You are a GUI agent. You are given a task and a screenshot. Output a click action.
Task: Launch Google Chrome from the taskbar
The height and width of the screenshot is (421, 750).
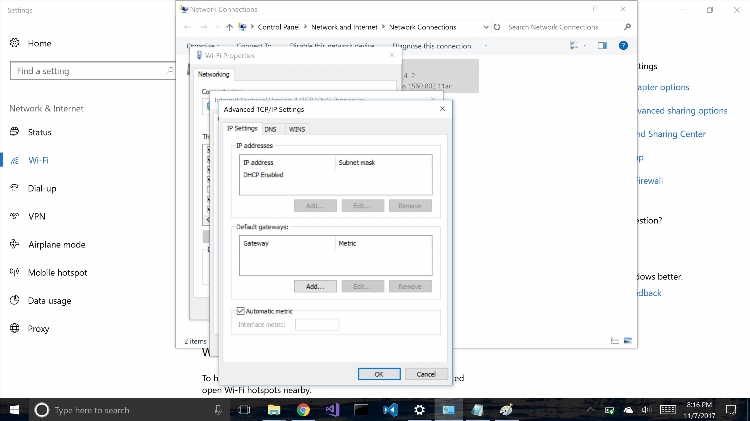coord(303,410)
